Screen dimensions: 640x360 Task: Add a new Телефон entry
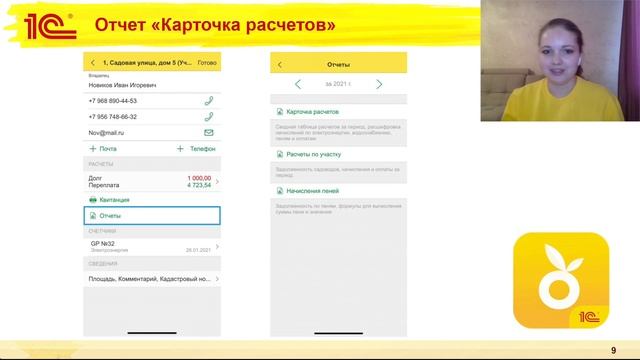click(x=196, y=149)
